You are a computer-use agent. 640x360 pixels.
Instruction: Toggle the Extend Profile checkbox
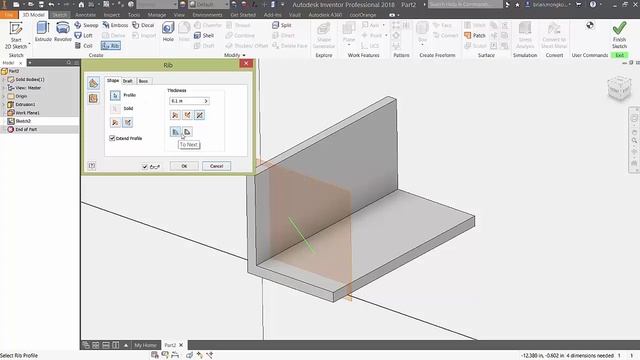pyautogui.click(x=112, y=138)
